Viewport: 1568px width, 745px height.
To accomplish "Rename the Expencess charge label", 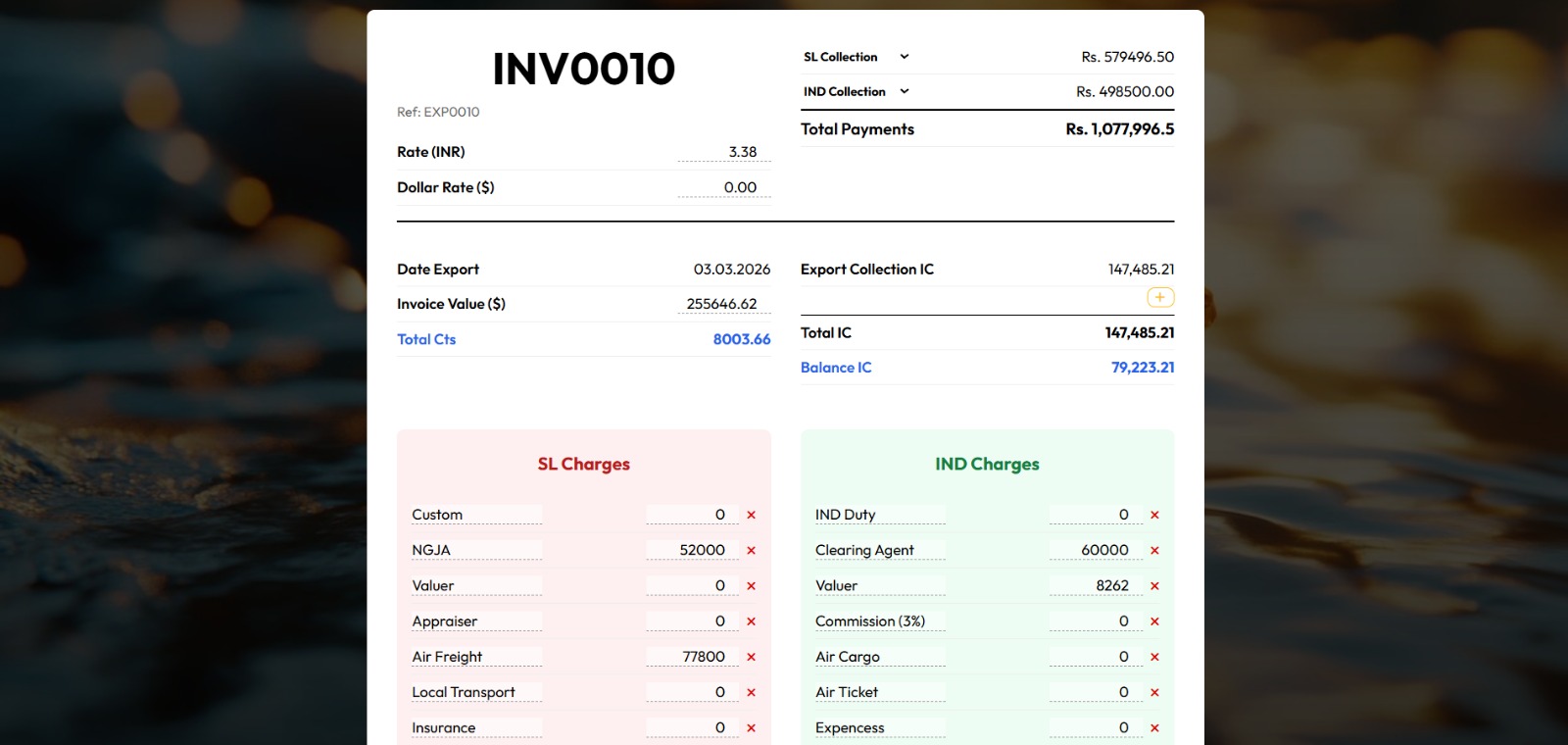I will (x=880, y=727).
